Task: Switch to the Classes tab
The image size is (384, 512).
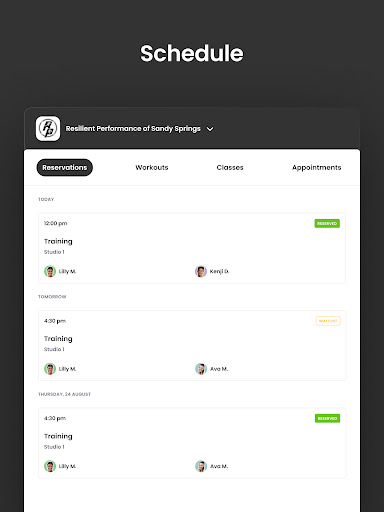Action: pos(230,167)
